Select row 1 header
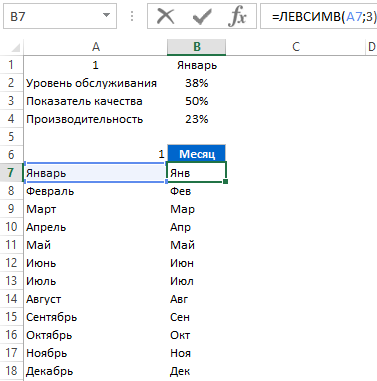Screen dimensions: 377x381 [11, 65]
